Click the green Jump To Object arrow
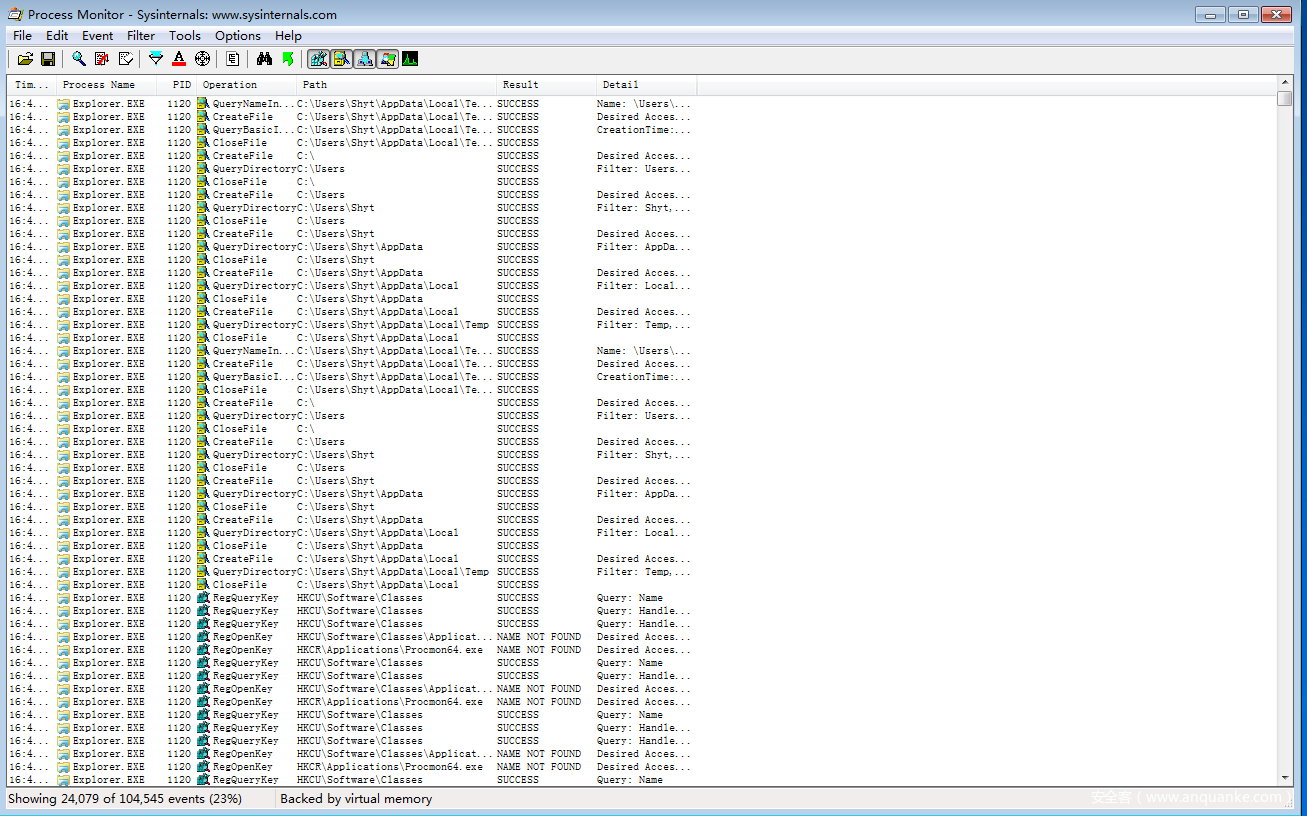The width and height of the screenshot is (1307, 816). click(288, 59)
